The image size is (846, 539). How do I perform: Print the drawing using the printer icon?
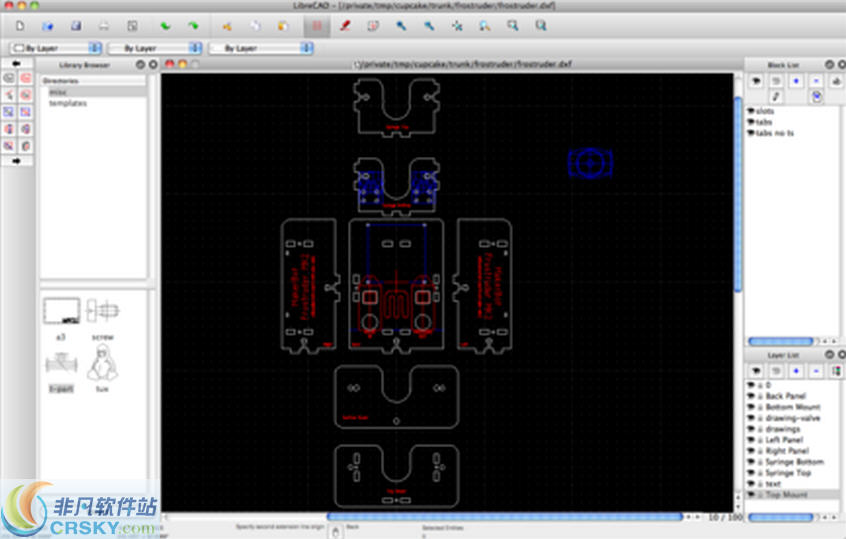coord(104,26)
